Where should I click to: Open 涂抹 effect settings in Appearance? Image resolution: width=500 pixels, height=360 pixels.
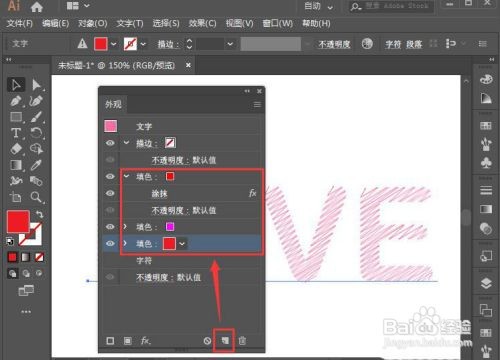[x=159, y=194]
